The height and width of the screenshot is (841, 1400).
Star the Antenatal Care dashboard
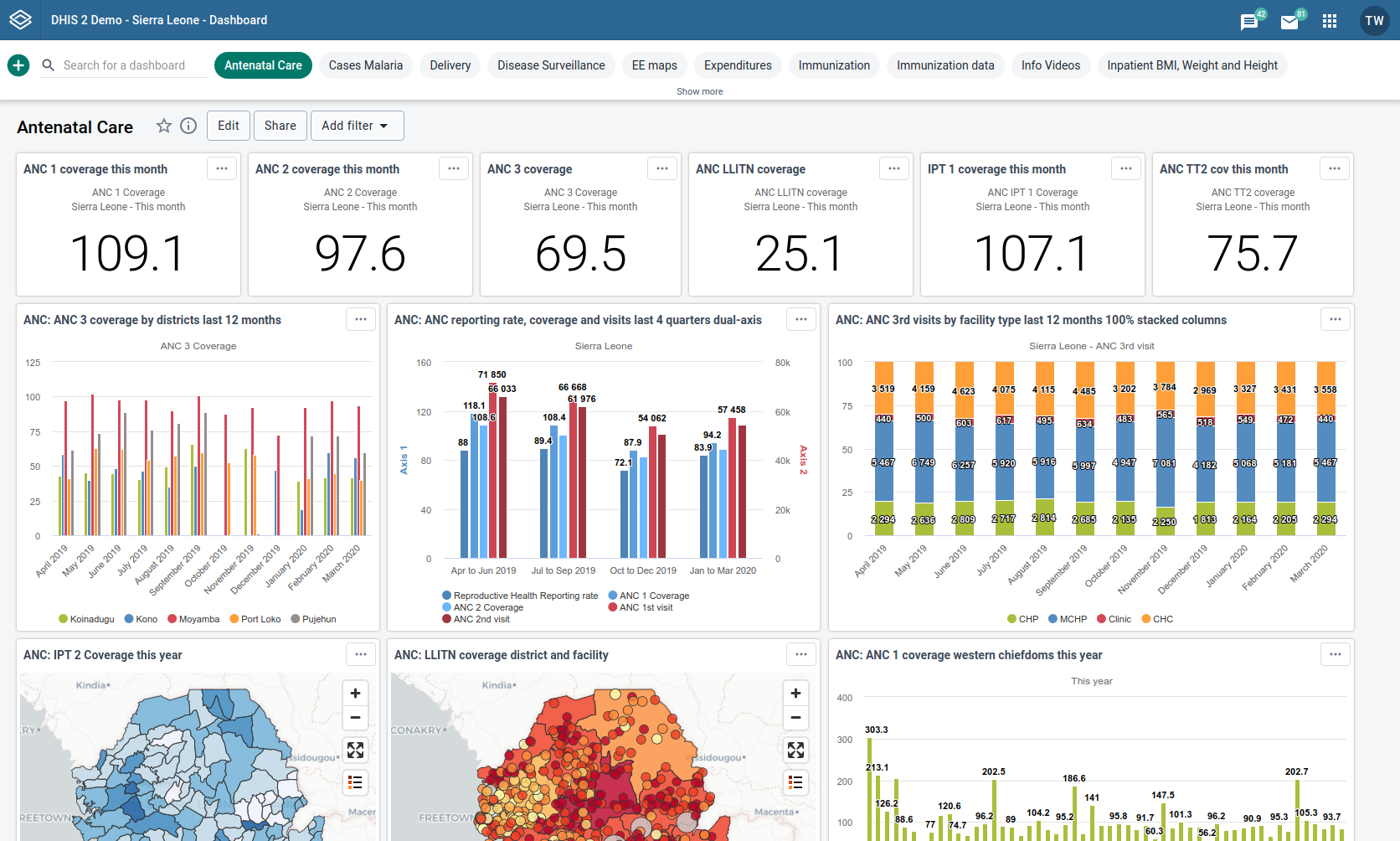[x=164, y=126]
